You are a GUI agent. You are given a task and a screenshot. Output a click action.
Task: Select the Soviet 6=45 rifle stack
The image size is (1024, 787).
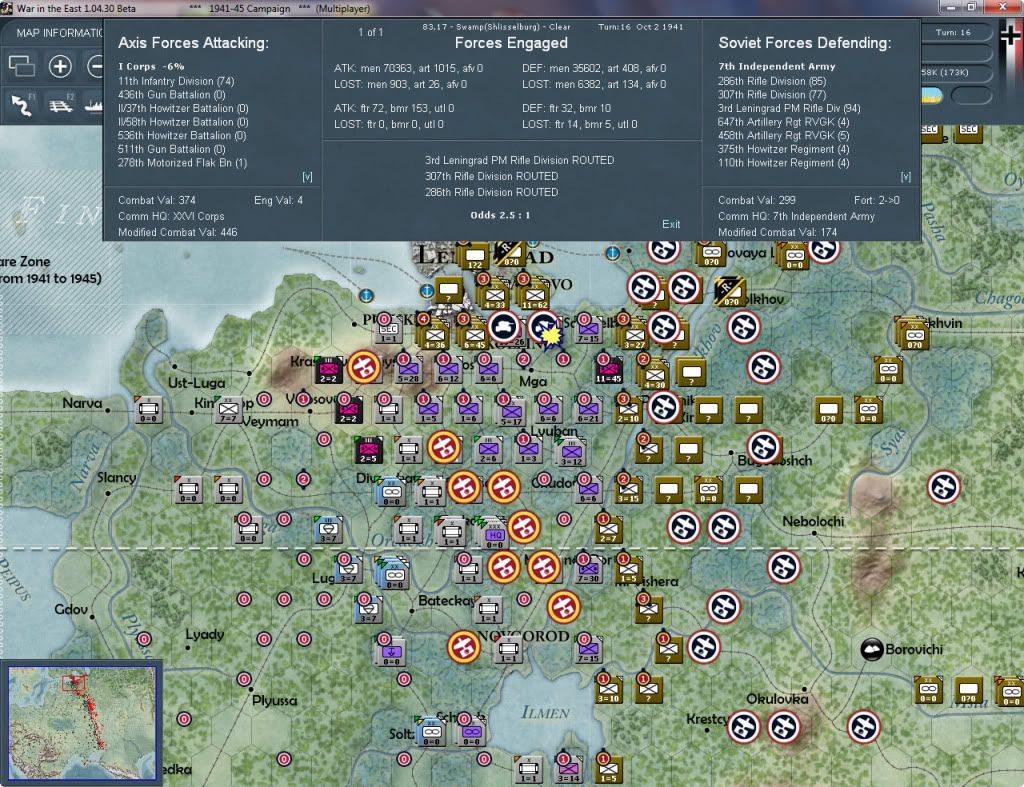[x=474, y=336]
